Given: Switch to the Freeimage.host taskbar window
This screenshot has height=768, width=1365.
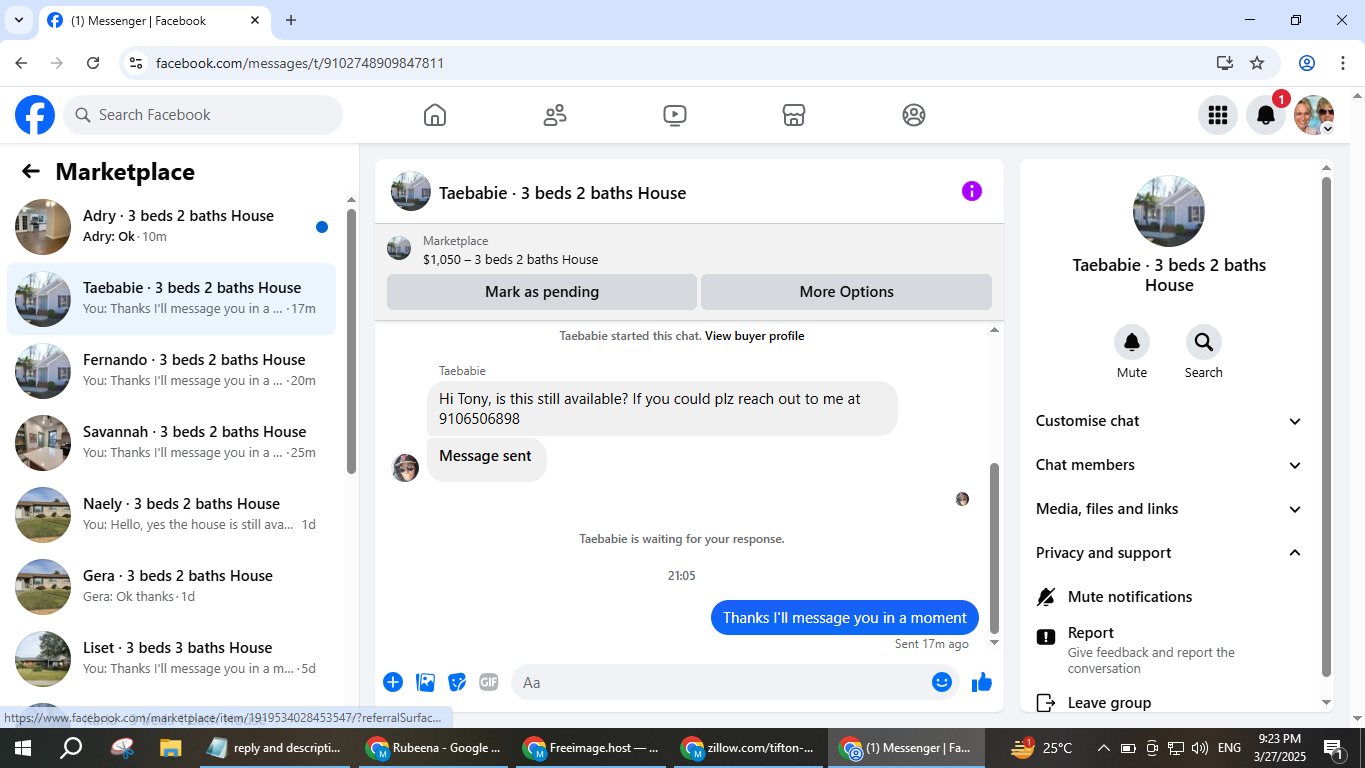Looking at the screenshot, I should pyautogui.click(x=591, y=748).
